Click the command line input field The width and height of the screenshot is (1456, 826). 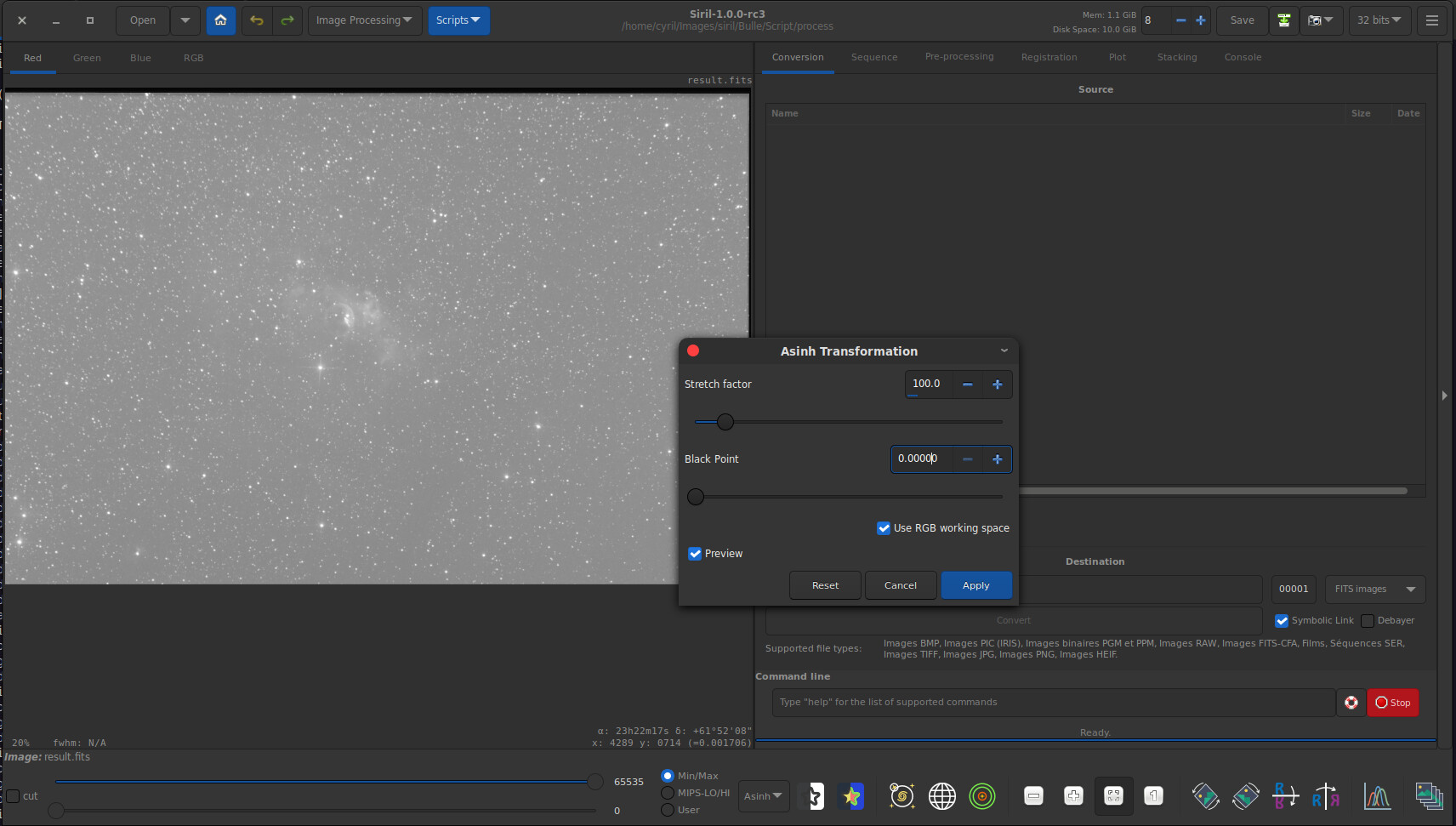[x=1053, y=703]
